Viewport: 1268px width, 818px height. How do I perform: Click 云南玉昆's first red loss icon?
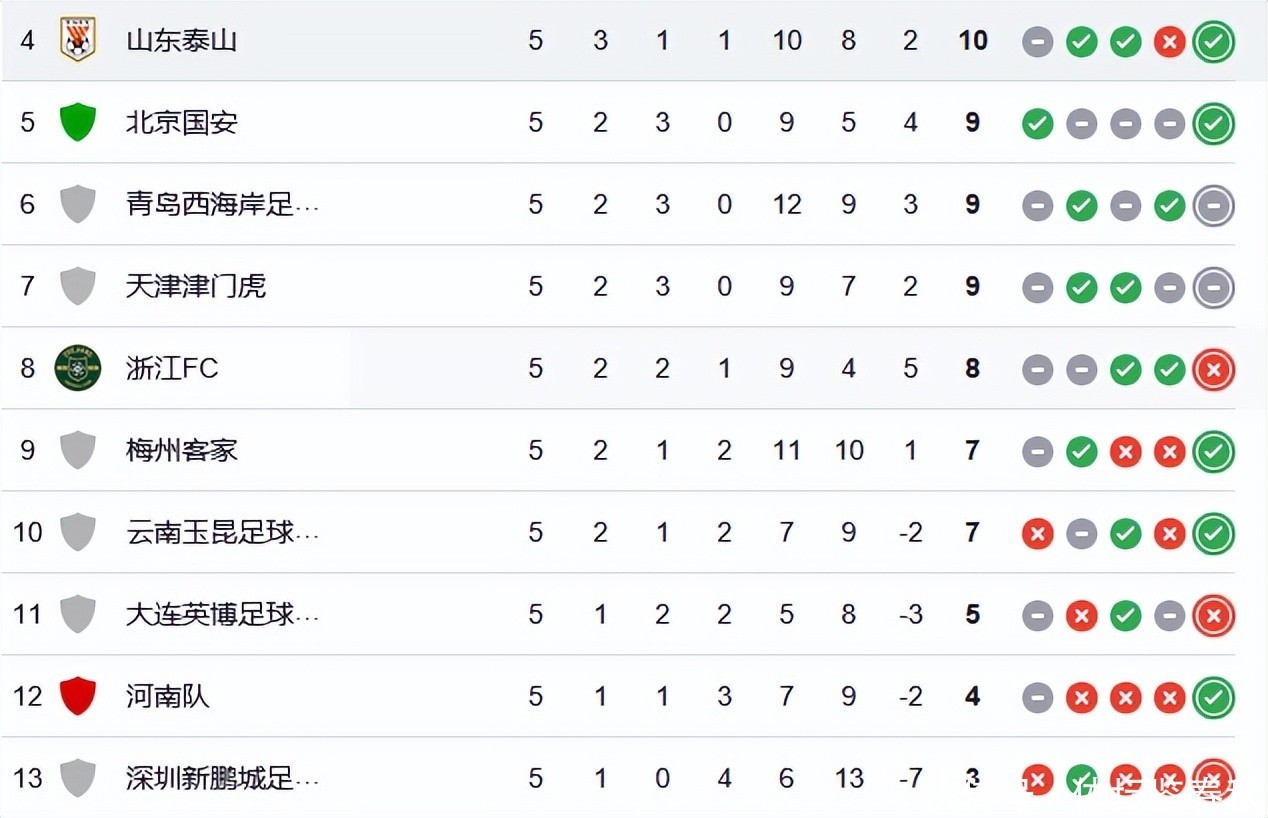point(1037,534)
